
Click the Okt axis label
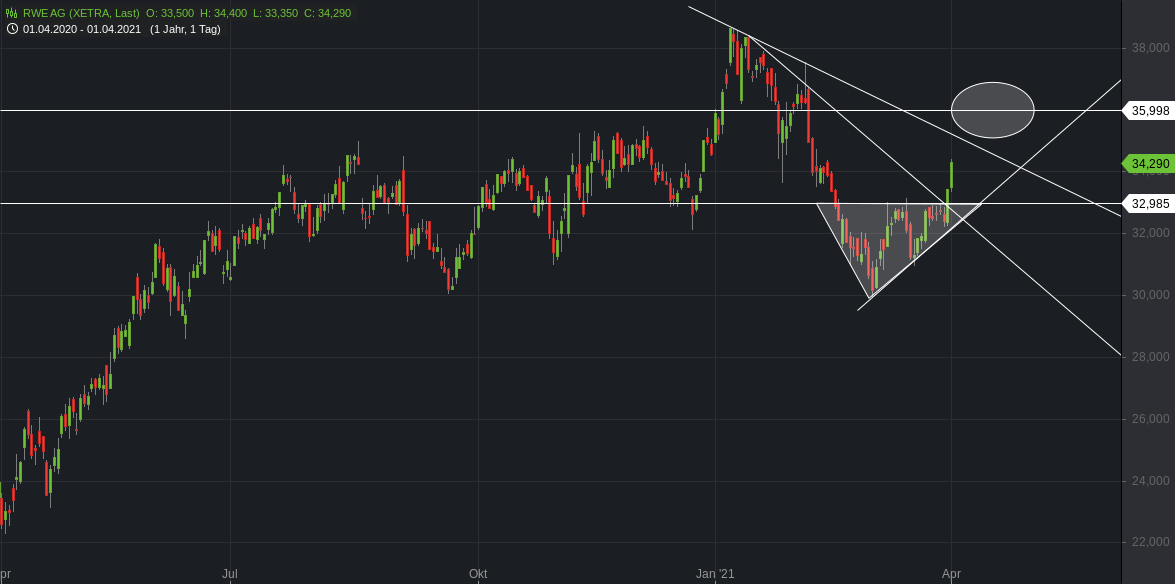[x=478, y=575]
